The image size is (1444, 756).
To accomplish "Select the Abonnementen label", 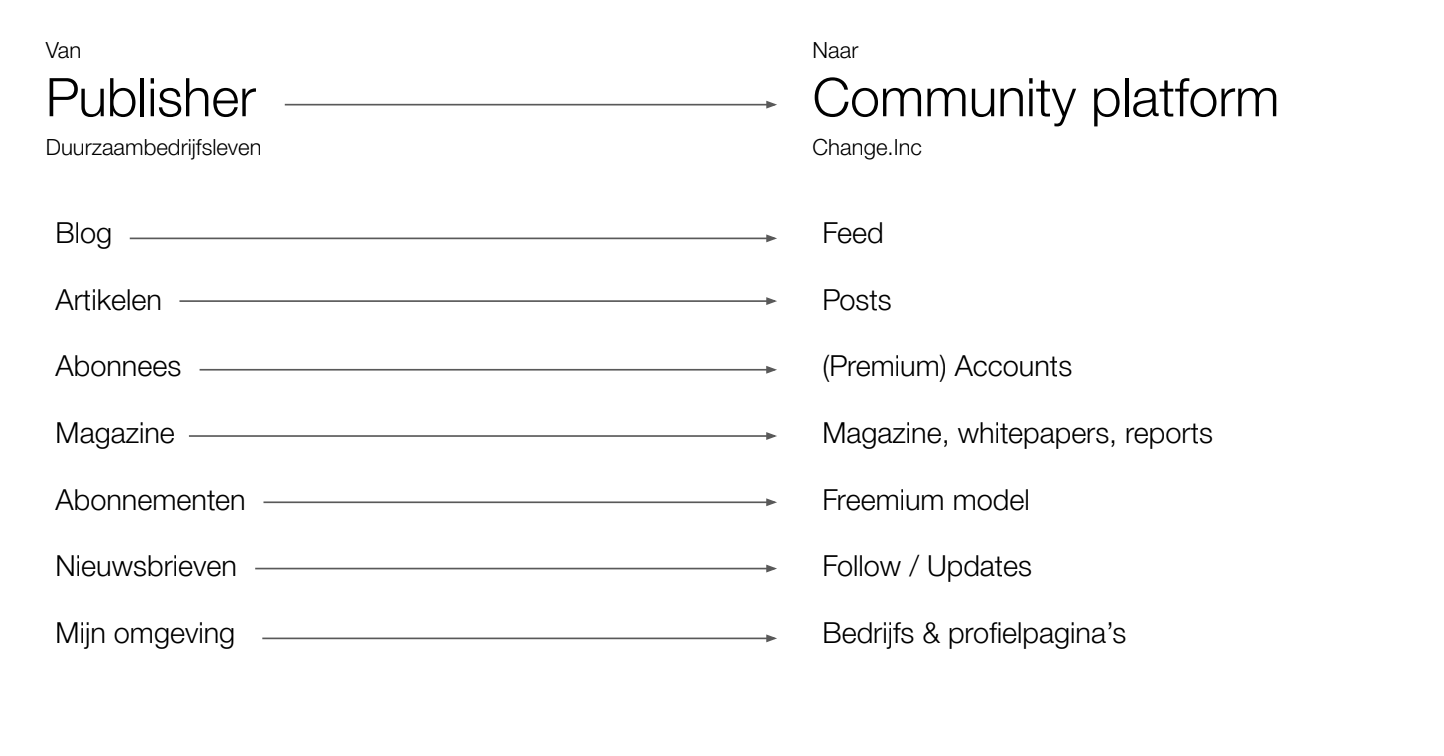I will 150,500.
